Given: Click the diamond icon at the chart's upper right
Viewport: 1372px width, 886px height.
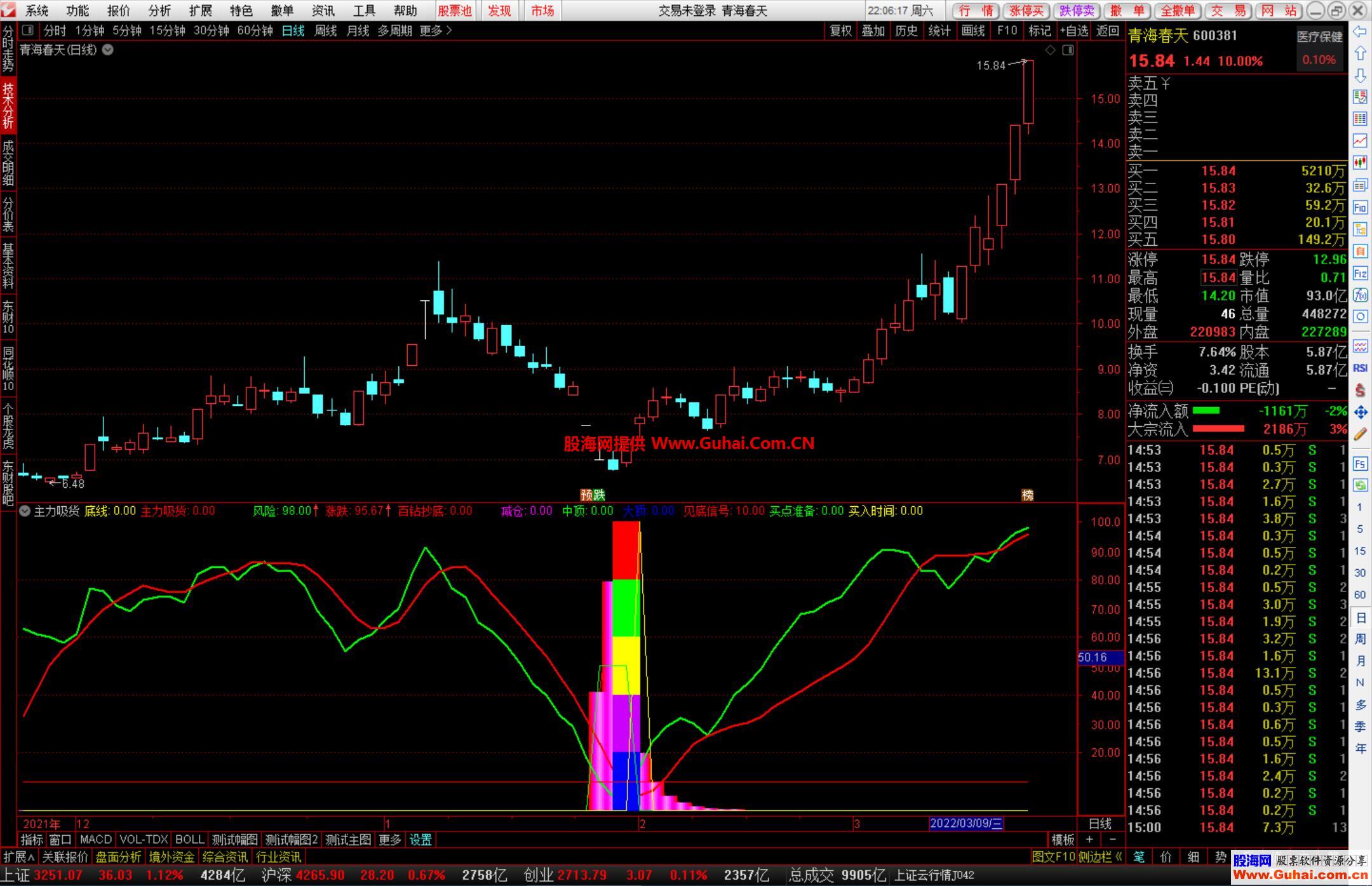Looking at the screenshot, I should coord(1050,50).
